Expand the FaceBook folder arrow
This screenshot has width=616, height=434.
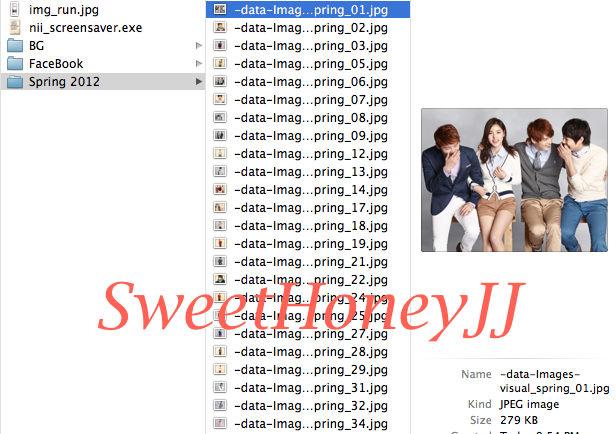pos(199,64)
